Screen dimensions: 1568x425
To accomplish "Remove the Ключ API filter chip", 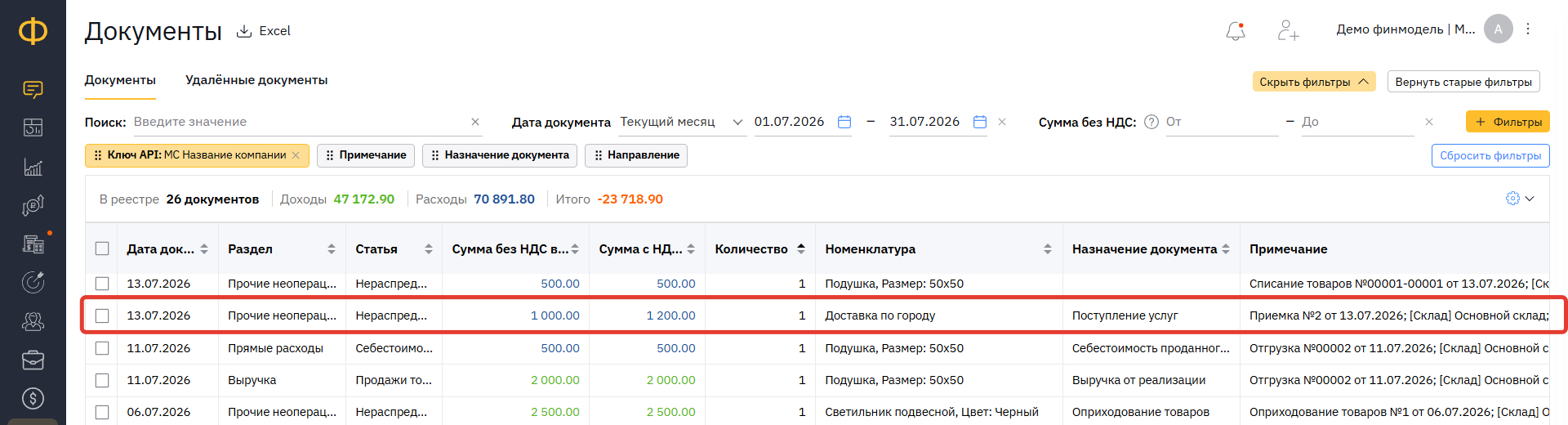I will point(296,155).
